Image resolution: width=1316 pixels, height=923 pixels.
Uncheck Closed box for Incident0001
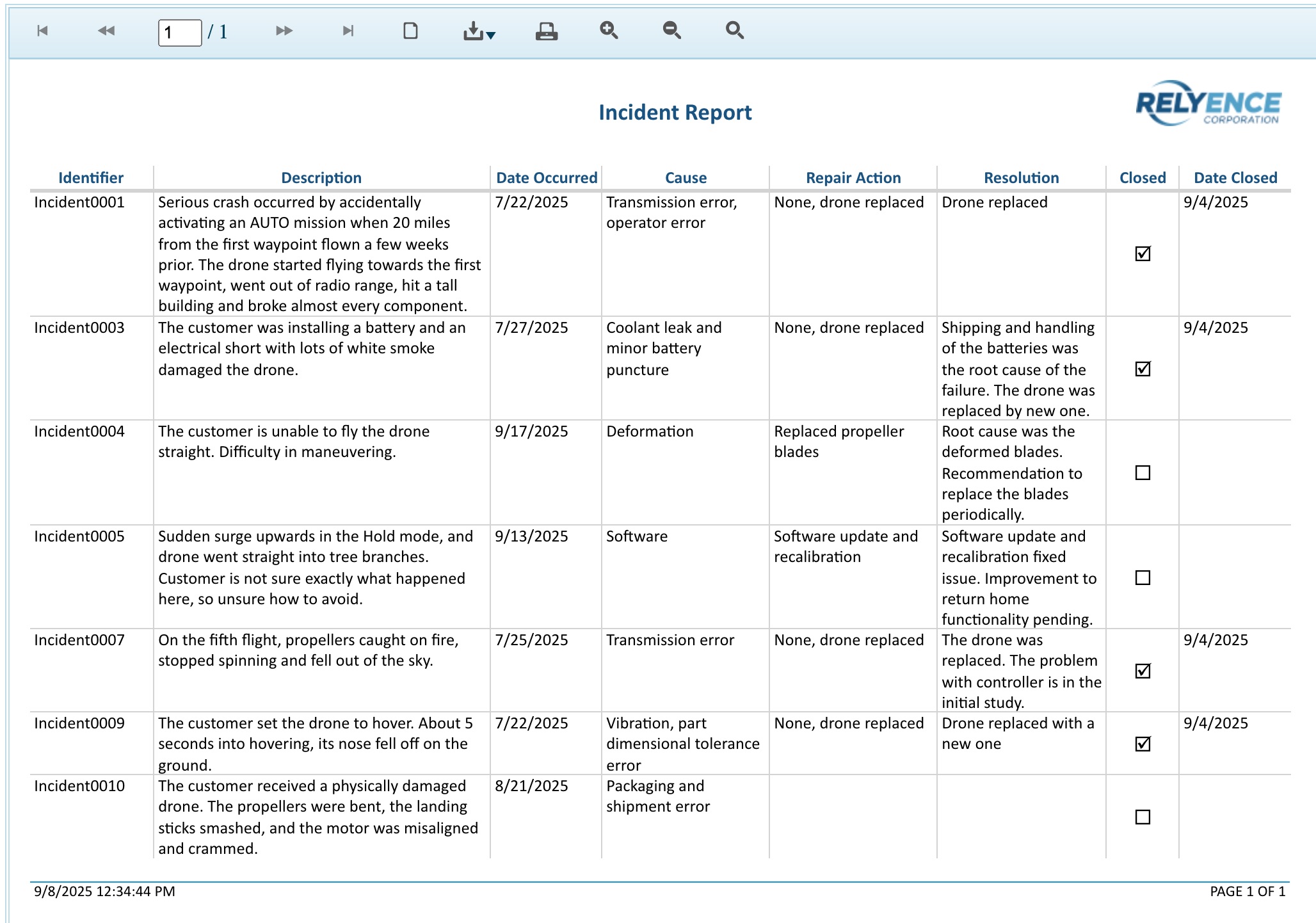[x=1143, y=253]
